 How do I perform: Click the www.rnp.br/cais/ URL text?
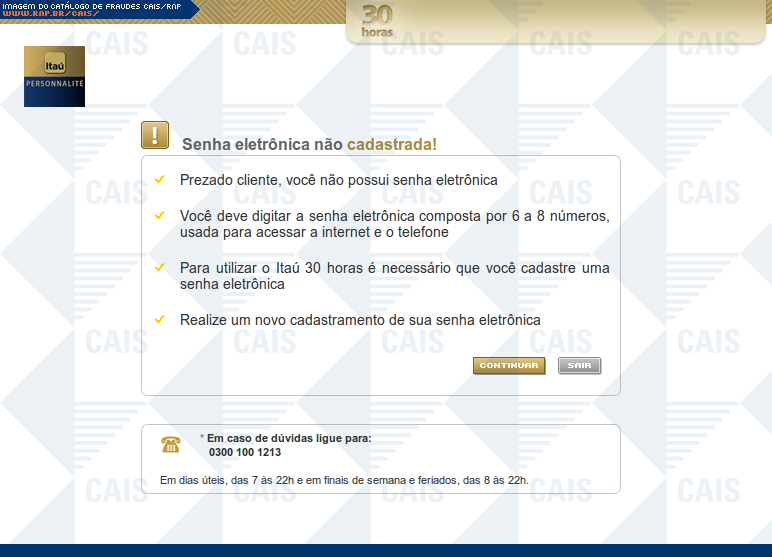point(49,15)
